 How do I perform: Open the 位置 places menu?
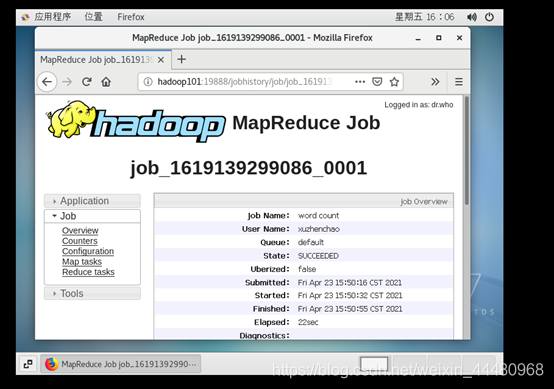point(94,17)
